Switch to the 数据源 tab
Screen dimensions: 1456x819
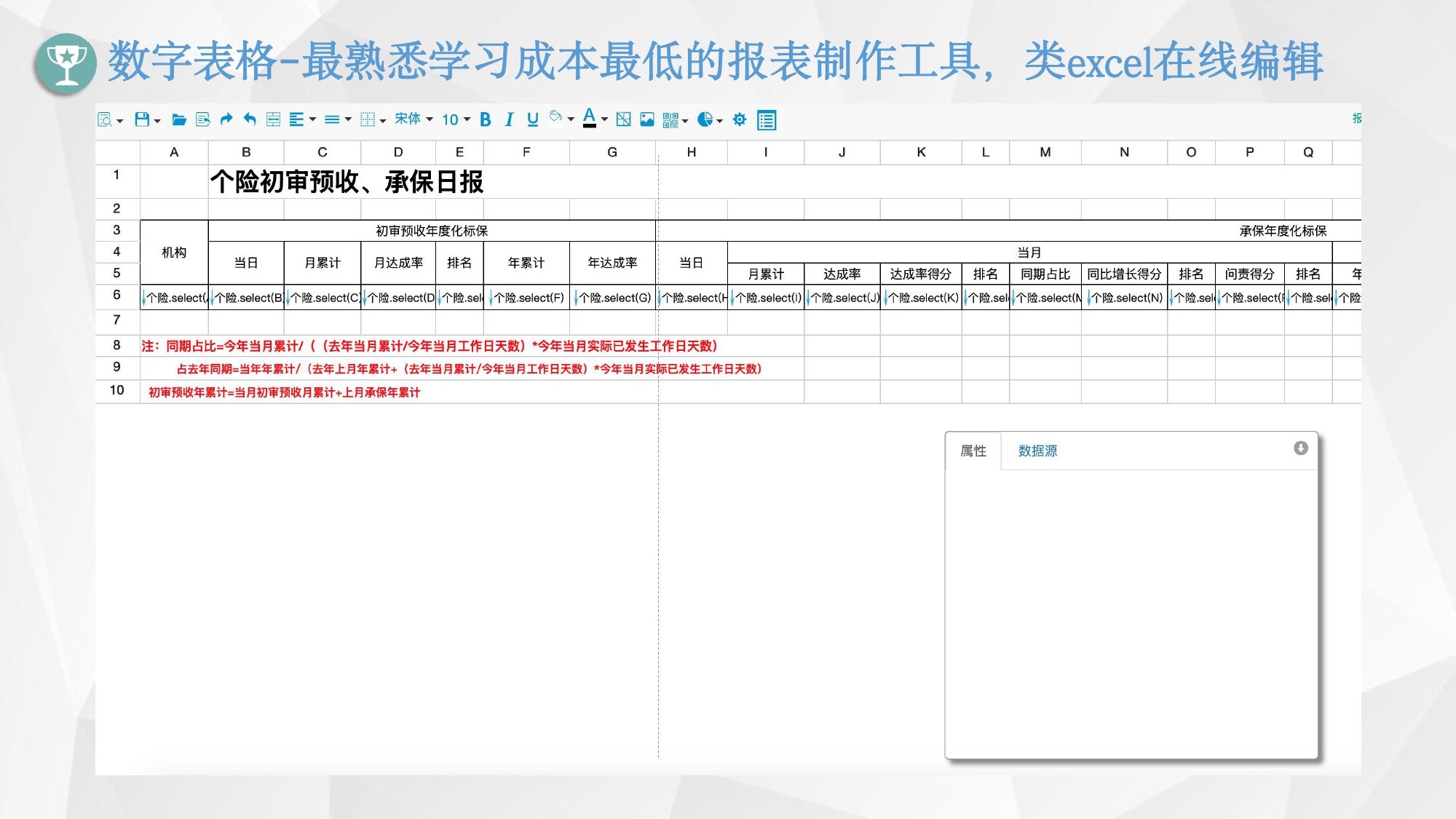pyautogui.click(x=1037, y=451)
